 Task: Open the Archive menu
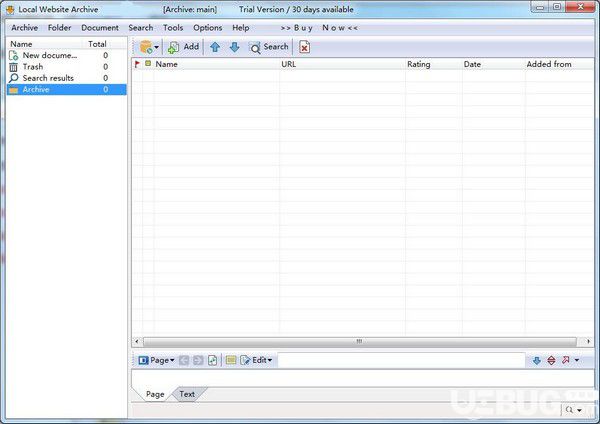point(24,28)
